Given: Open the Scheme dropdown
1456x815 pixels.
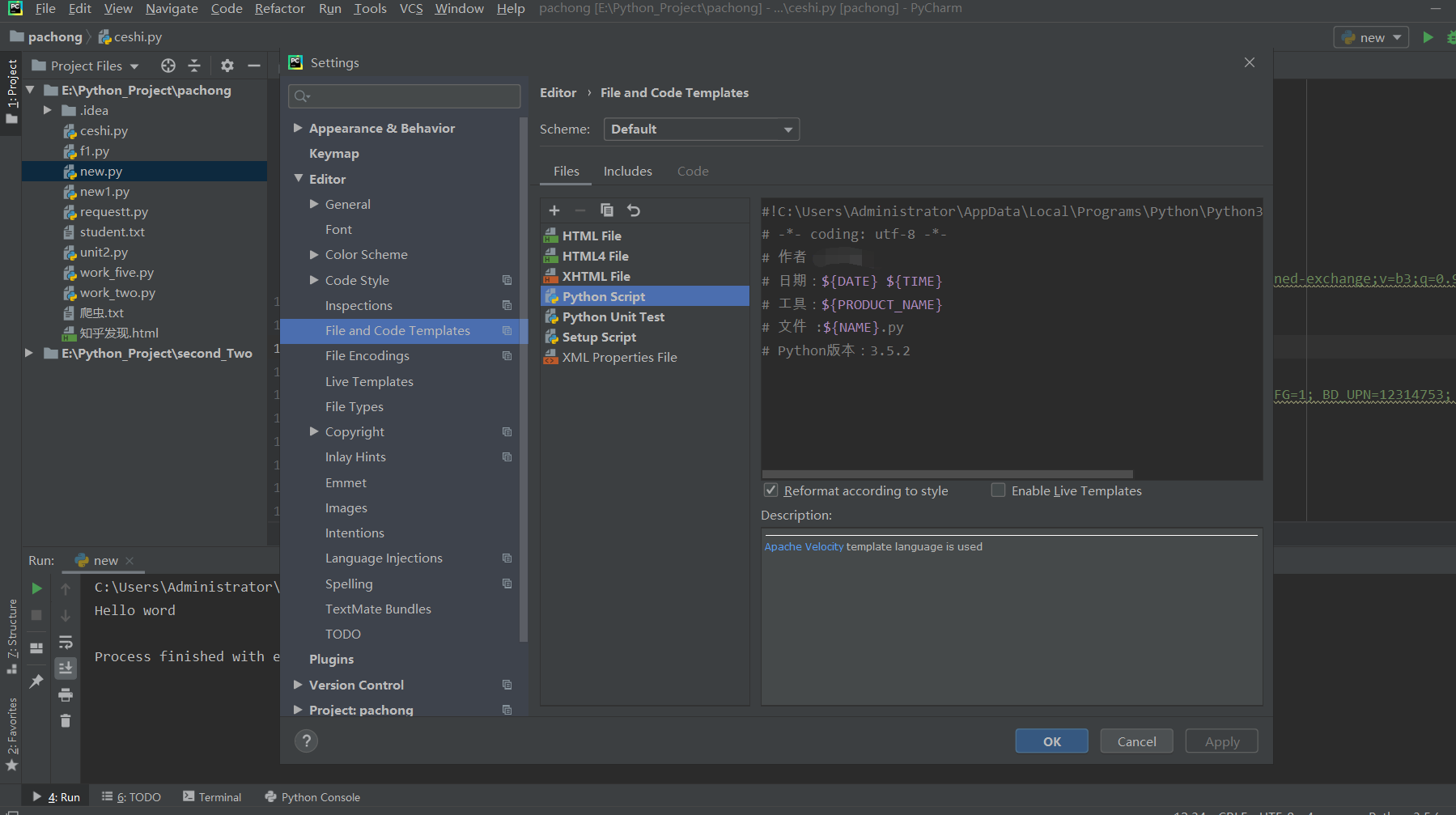Looking at the screenshot, I should point(702,129).
